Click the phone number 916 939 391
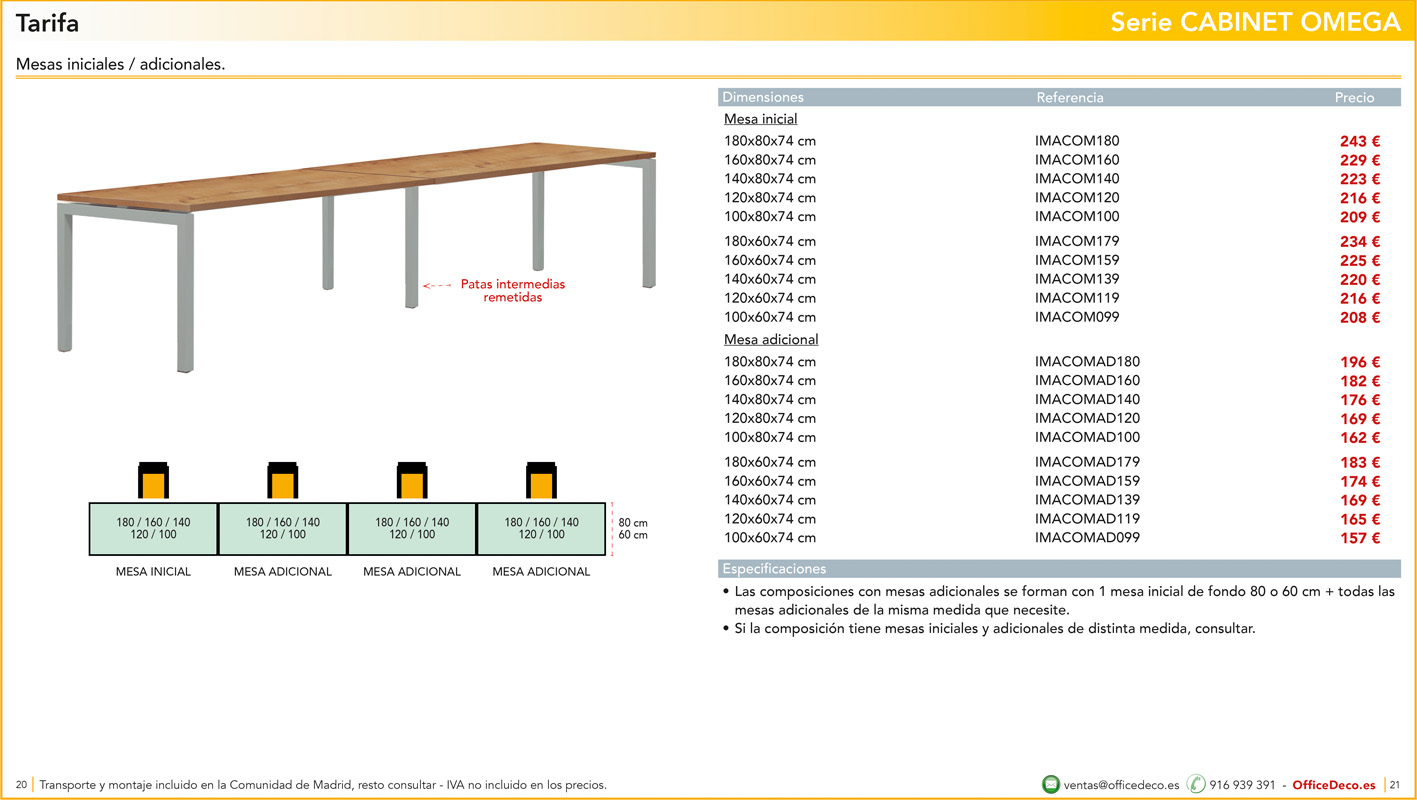Viewport: 1417px width, 800px height. pyautogui.click(x=1242, y=785)
